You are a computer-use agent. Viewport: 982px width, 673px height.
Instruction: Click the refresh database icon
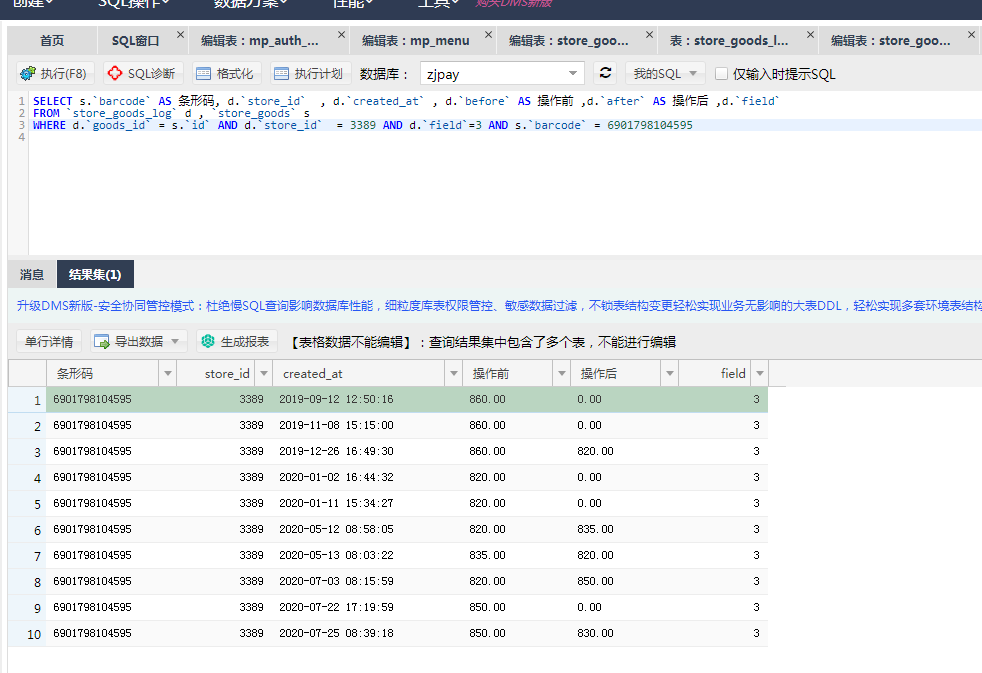[605, 73]
